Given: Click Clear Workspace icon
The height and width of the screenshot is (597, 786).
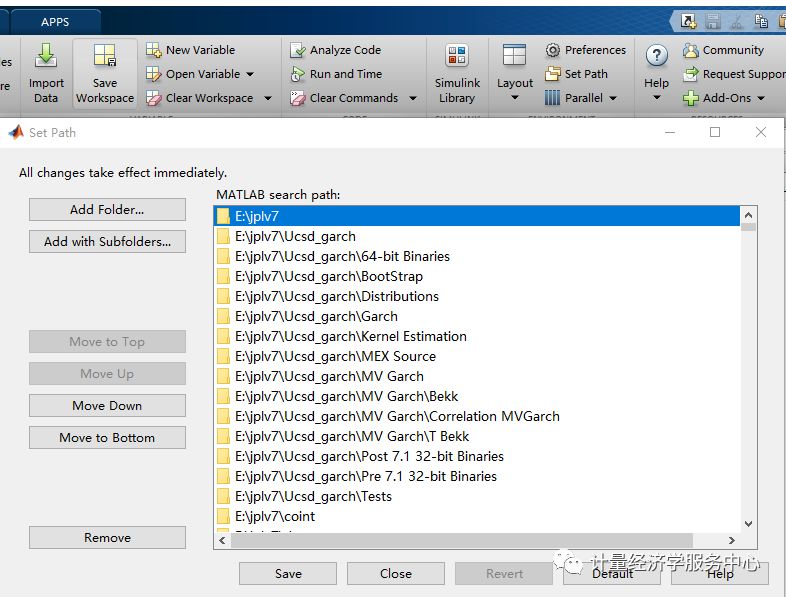Looking at the screenshot, I should [x=153, y=98].
